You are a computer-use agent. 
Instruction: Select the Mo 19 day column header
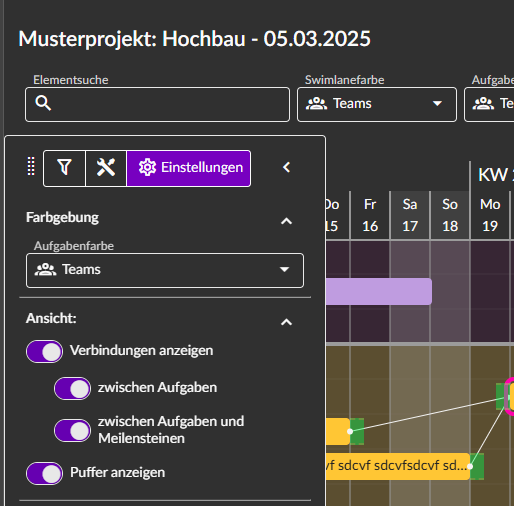click(x=490, y=215)
